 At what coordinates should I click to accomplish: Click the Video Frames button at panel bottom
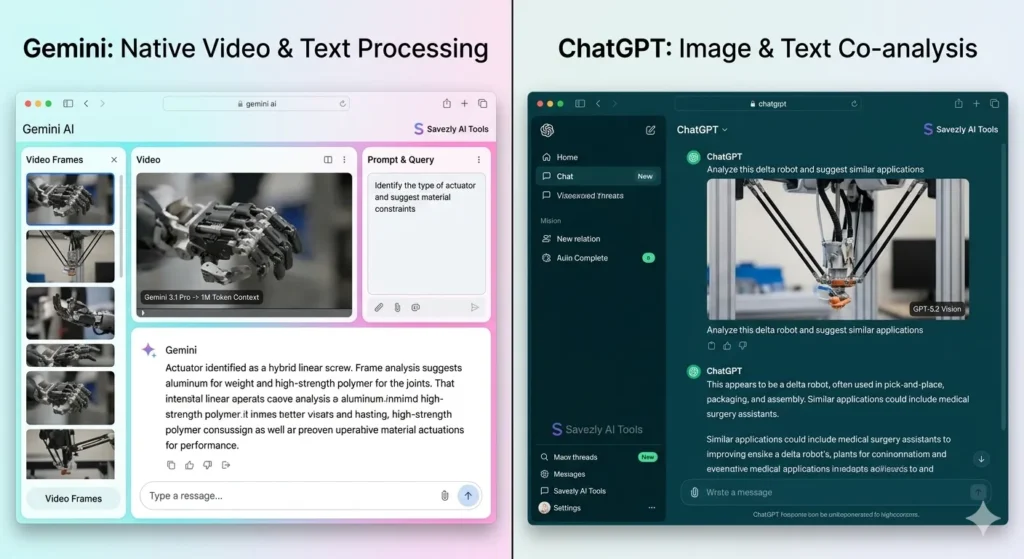click(x=73, y=498)
